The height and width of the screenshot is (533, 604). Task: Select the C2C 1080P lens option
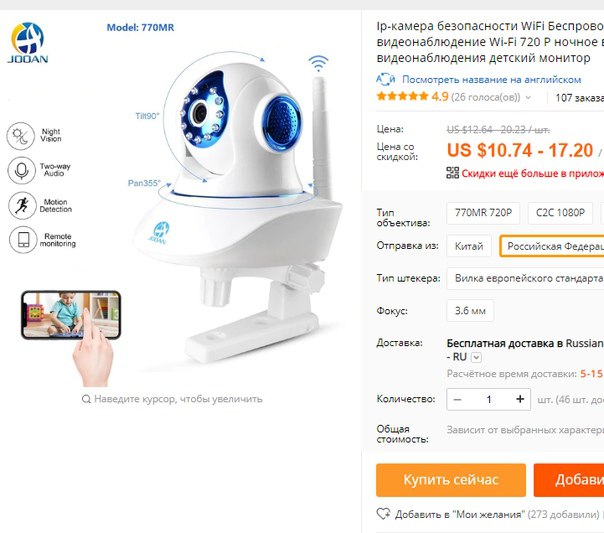coord(560,213)
